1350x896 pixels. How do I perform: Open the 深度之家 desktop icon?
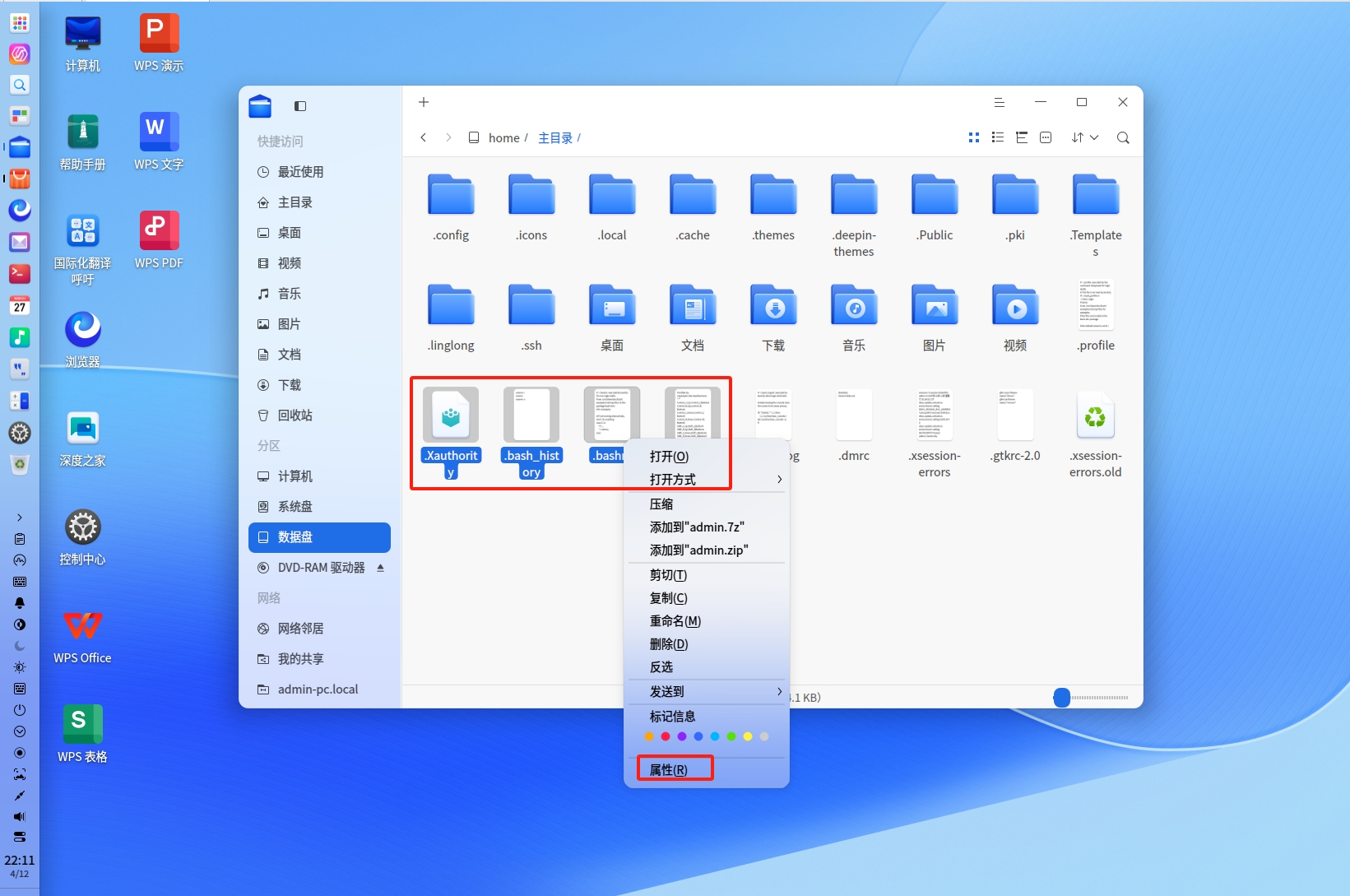click(82, 438)
